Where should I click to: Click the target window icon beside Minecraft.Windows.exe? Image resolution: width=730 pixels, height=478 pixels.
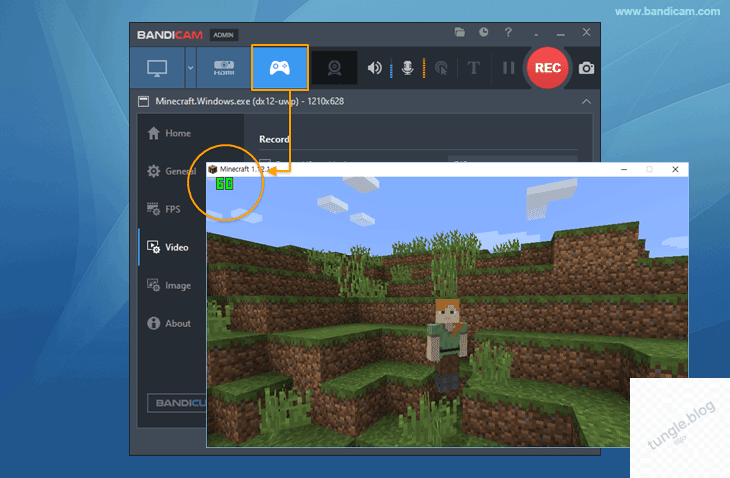point(143,101)
